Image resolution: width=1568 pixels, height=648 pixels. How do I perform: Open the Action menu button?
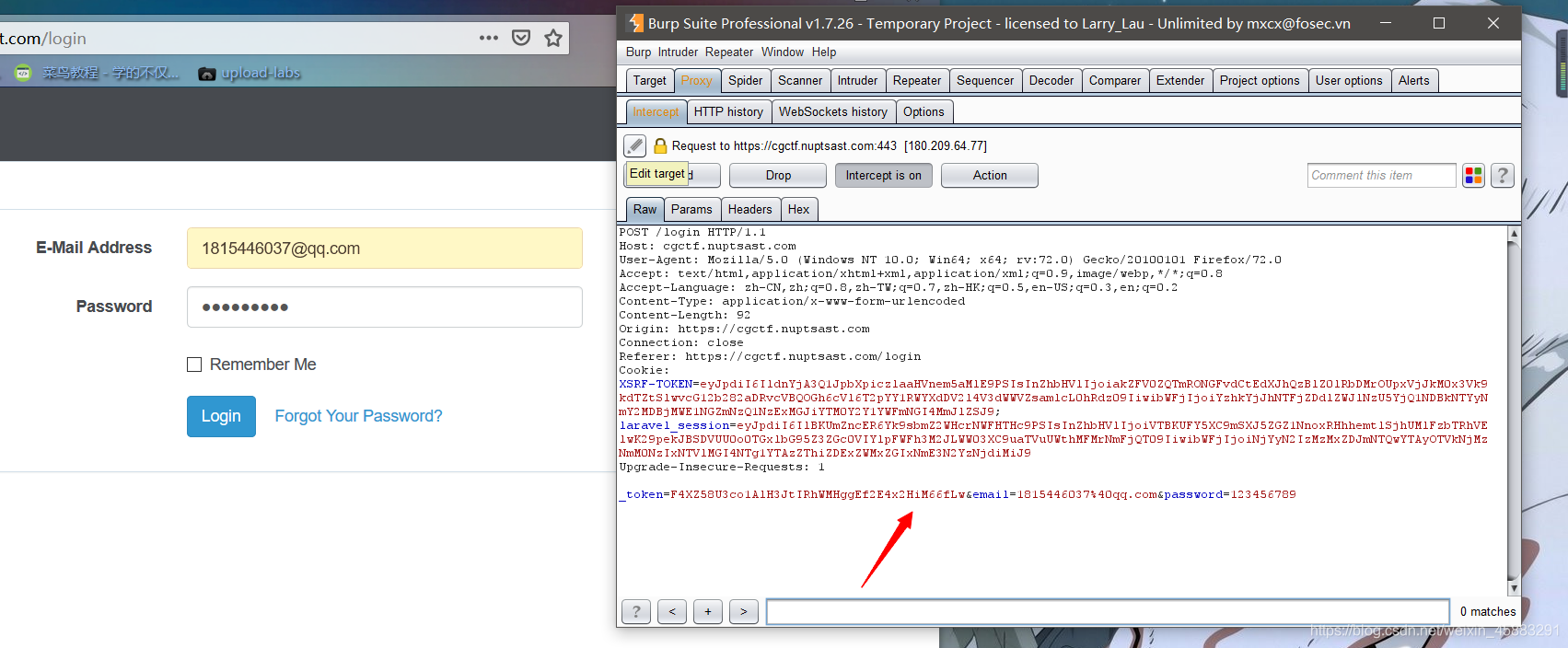tap(990, 175)
